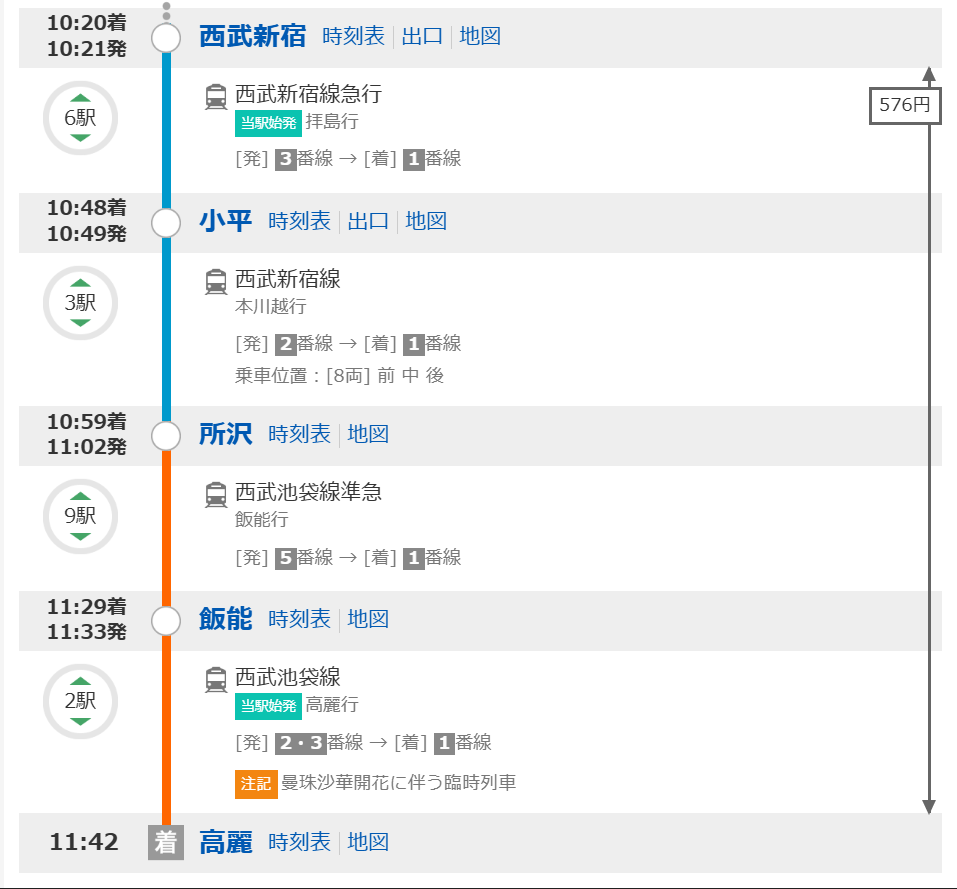957x889 pixels.
Task: Open 時刻表 for 西武新宿 station
Action: (x=353, y=36)
